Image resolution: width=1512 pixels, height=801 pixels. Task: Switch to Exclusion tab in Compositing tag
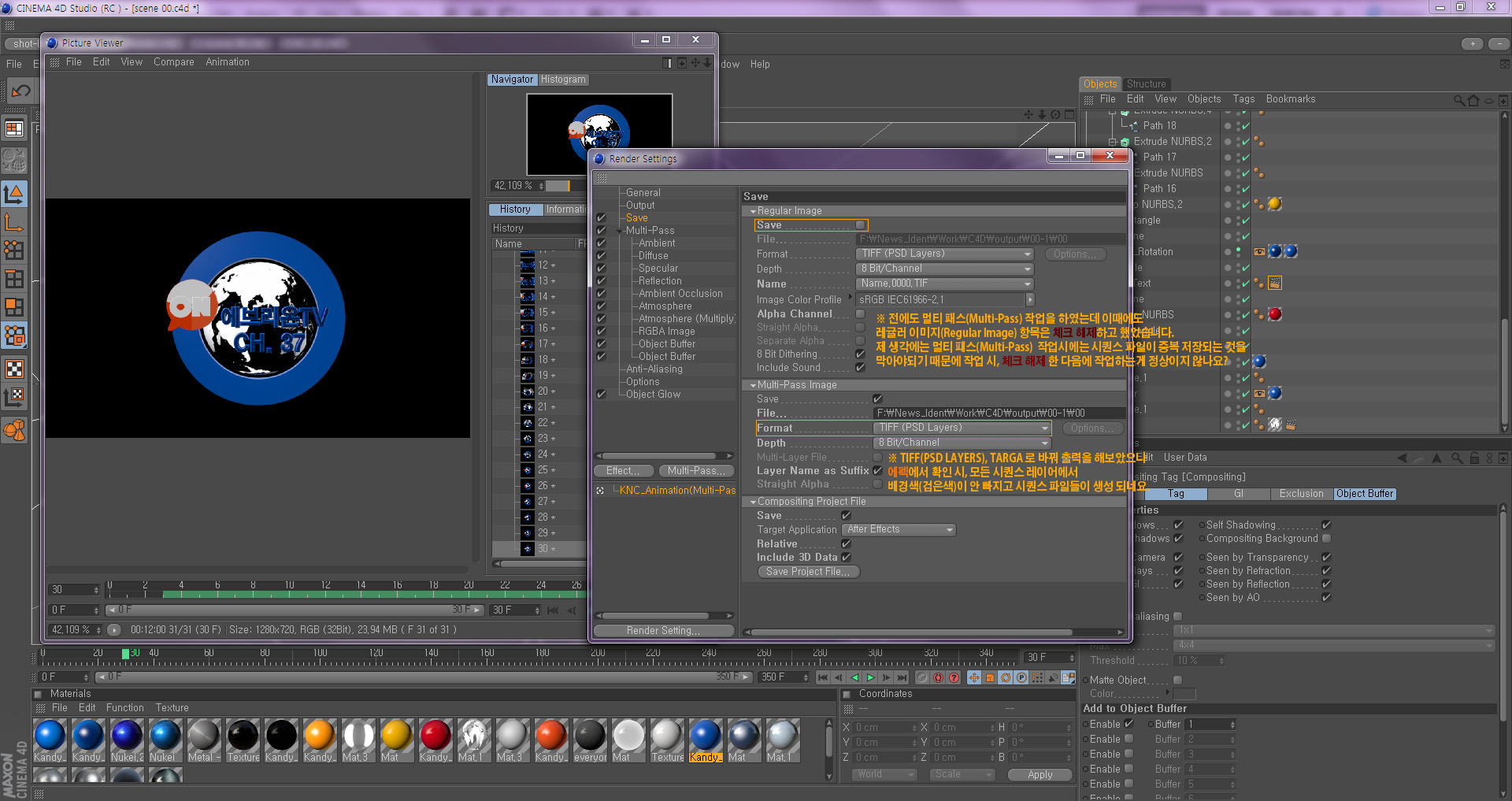[x=1301, y=494]
